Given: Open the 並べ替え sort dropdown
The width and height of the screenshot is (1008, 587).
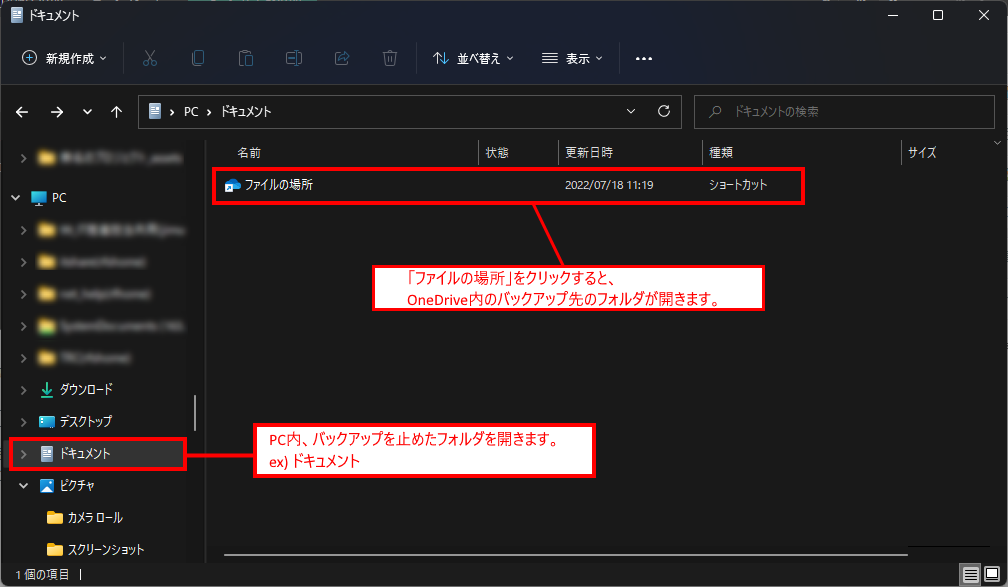Looking at the screenshot, I should click(x=473, y=59).
